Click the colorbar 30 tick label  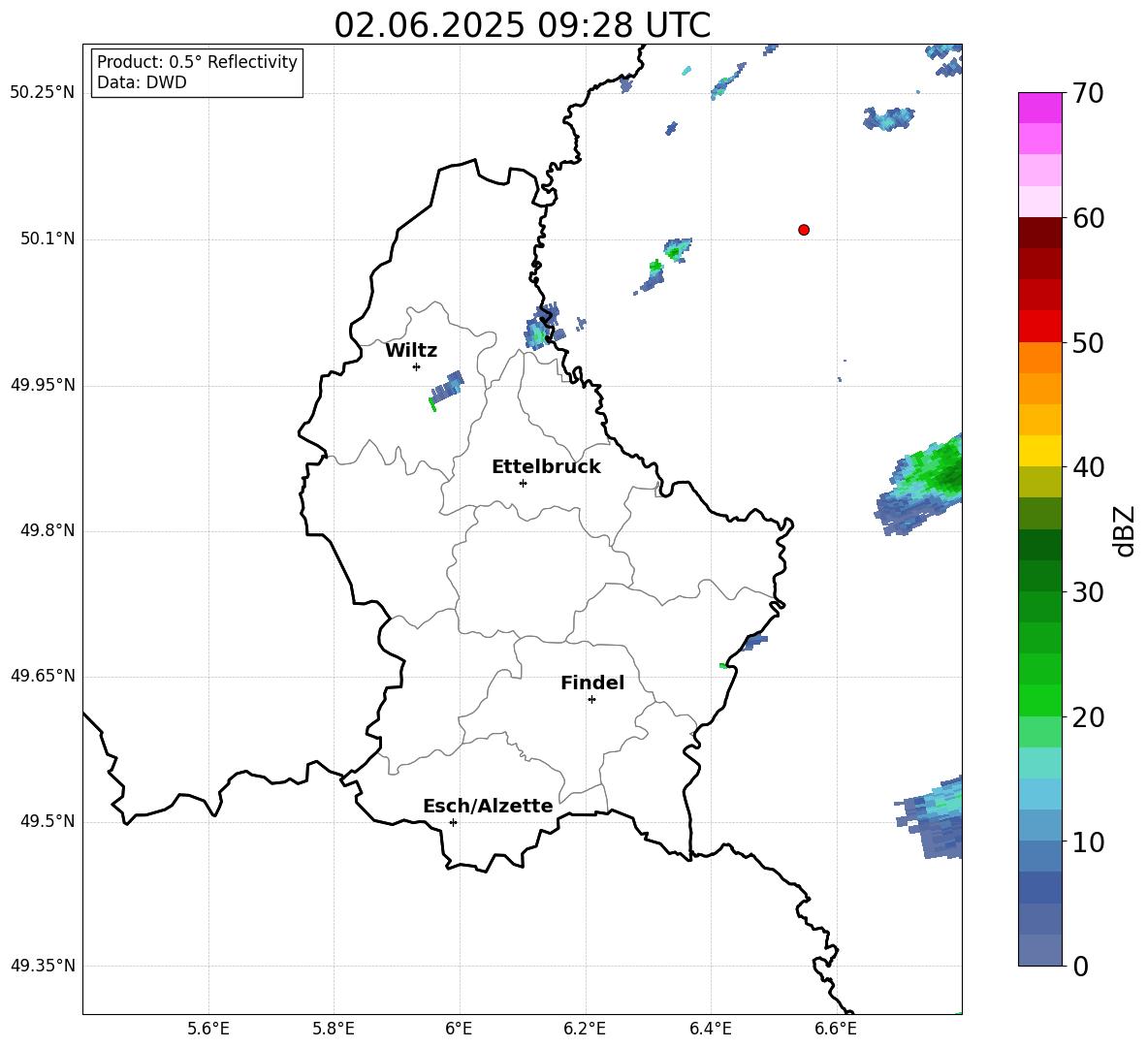tap(1088, 592)
